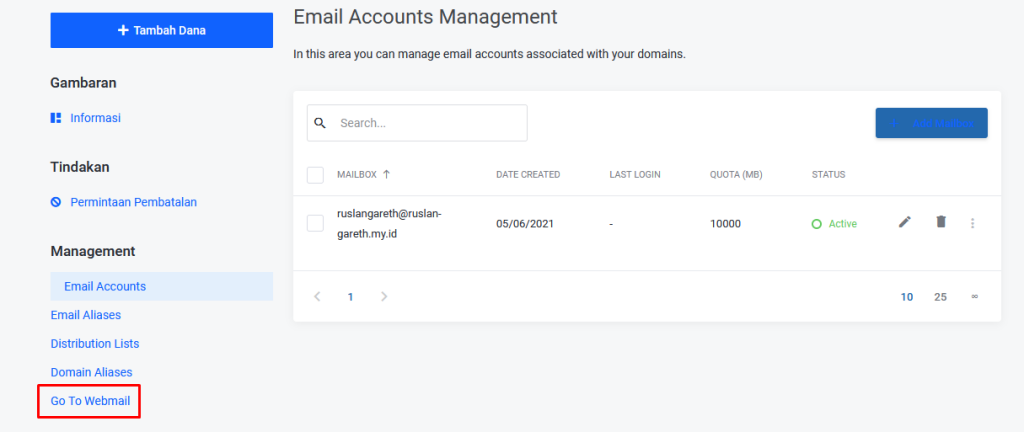Viewport: 1024px width, 432px height.
Task: Focus the Search input field
Action: tap(428, 123)
